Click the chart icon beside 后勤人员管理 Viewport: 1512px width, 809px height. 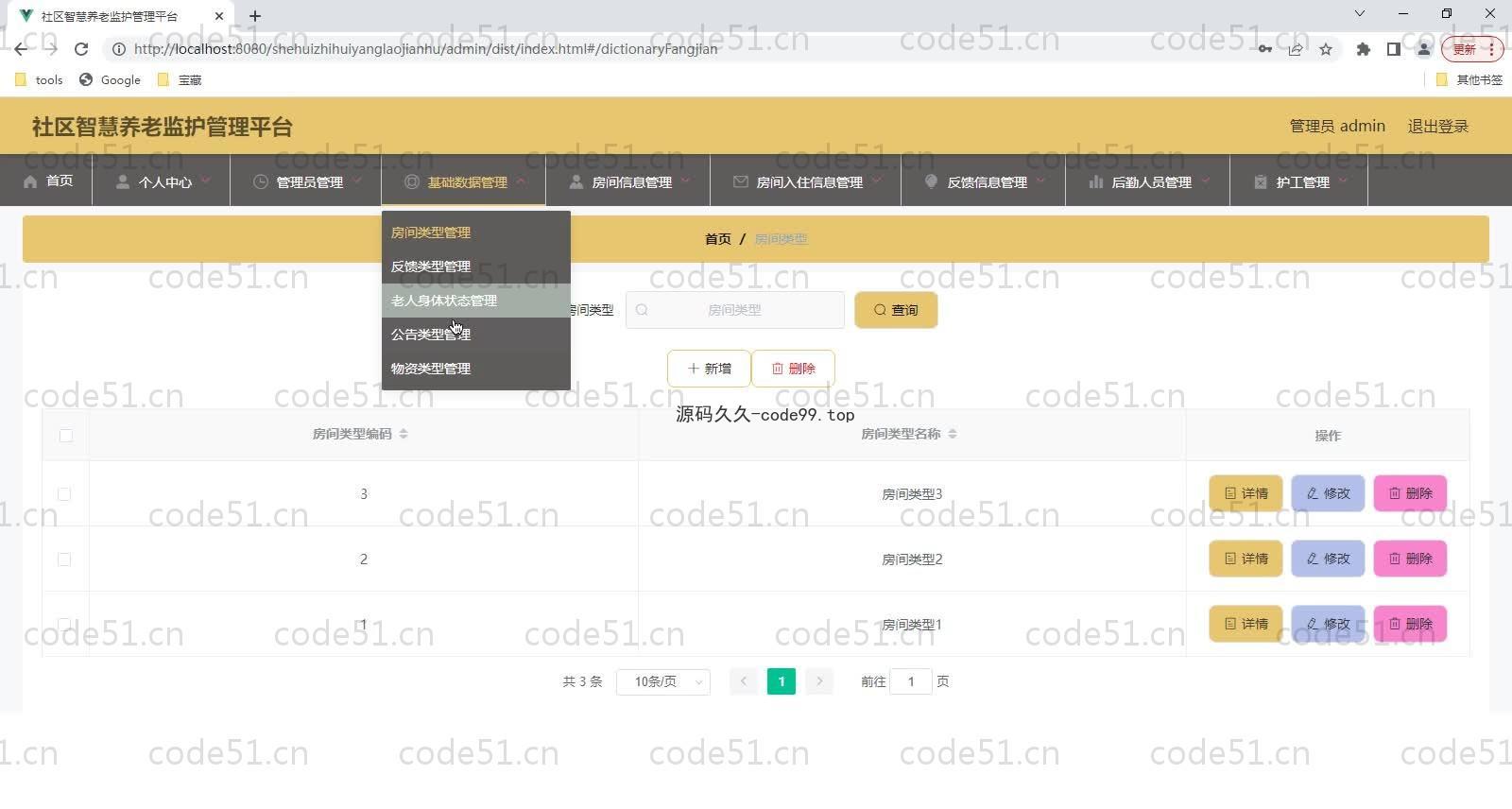coord(1096,181)
